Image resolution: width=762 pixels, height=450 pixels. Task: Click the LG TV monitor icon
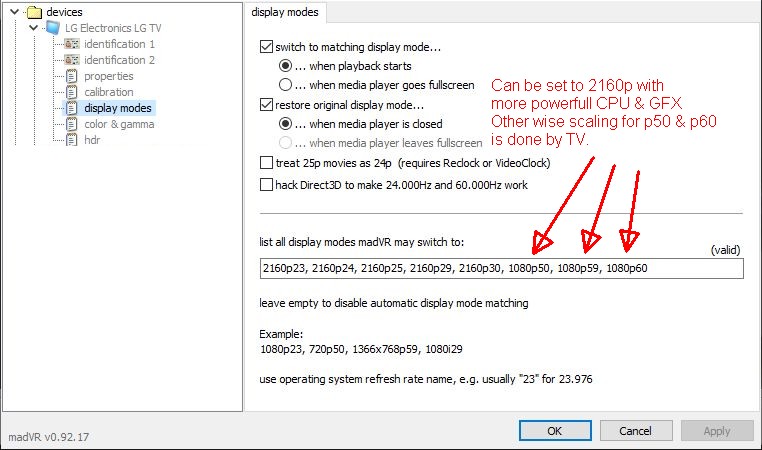click(53, 28)
